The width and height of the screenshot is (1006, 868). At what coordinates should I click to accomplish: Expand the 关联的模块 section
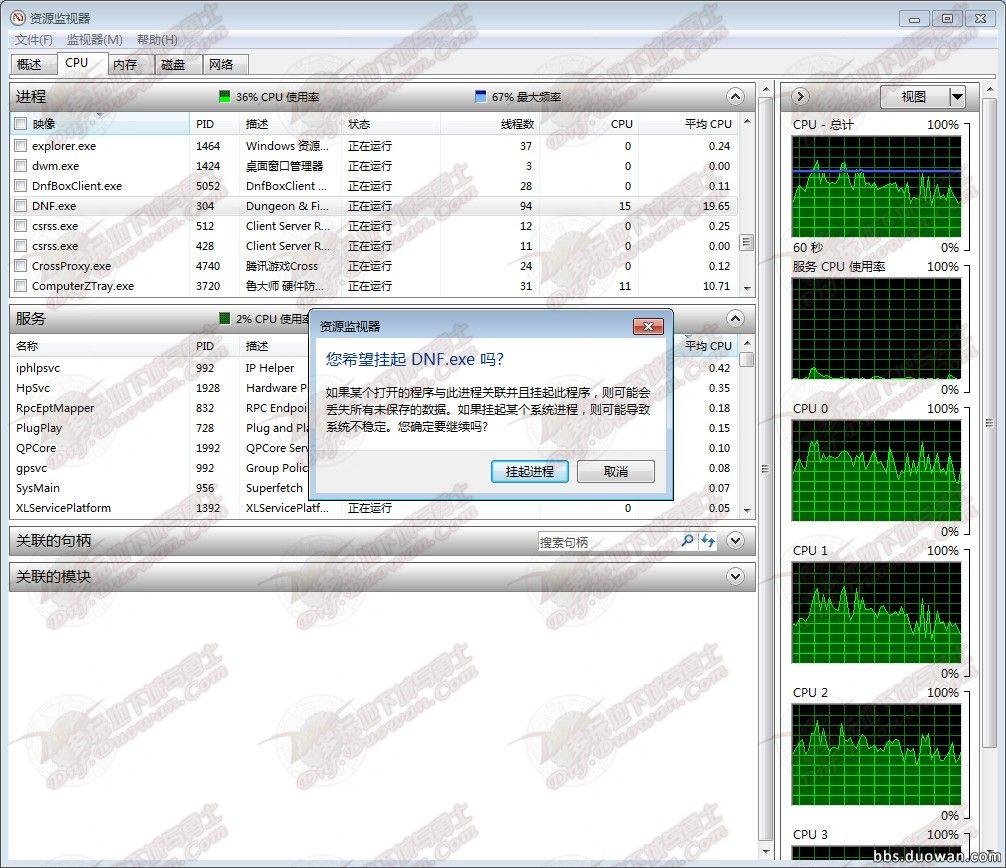click(x=735, y=577)
